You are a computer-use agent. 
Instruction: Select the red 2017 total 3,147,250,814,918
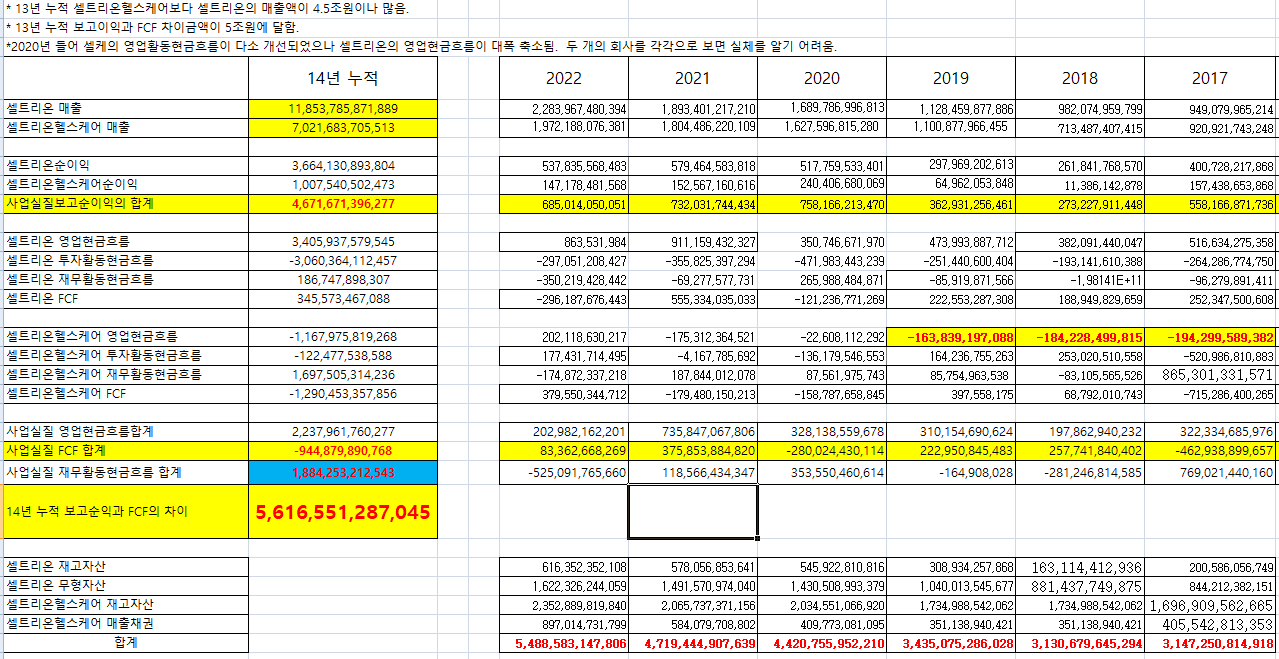click(1211, 642)
